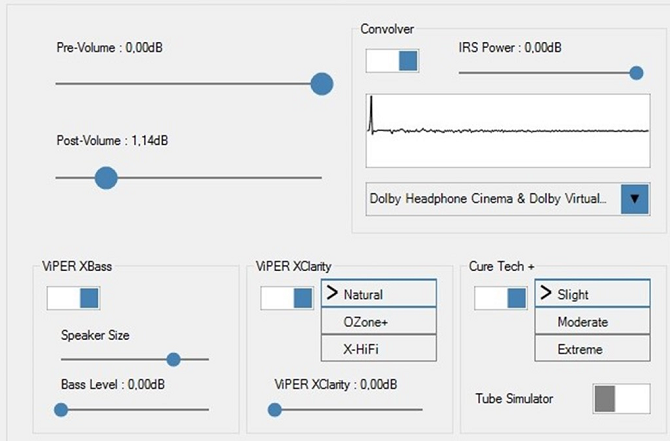The height and width of the screenshot is (441, 670).
Task: Toggle the Convolver switch
Action: 392,60
